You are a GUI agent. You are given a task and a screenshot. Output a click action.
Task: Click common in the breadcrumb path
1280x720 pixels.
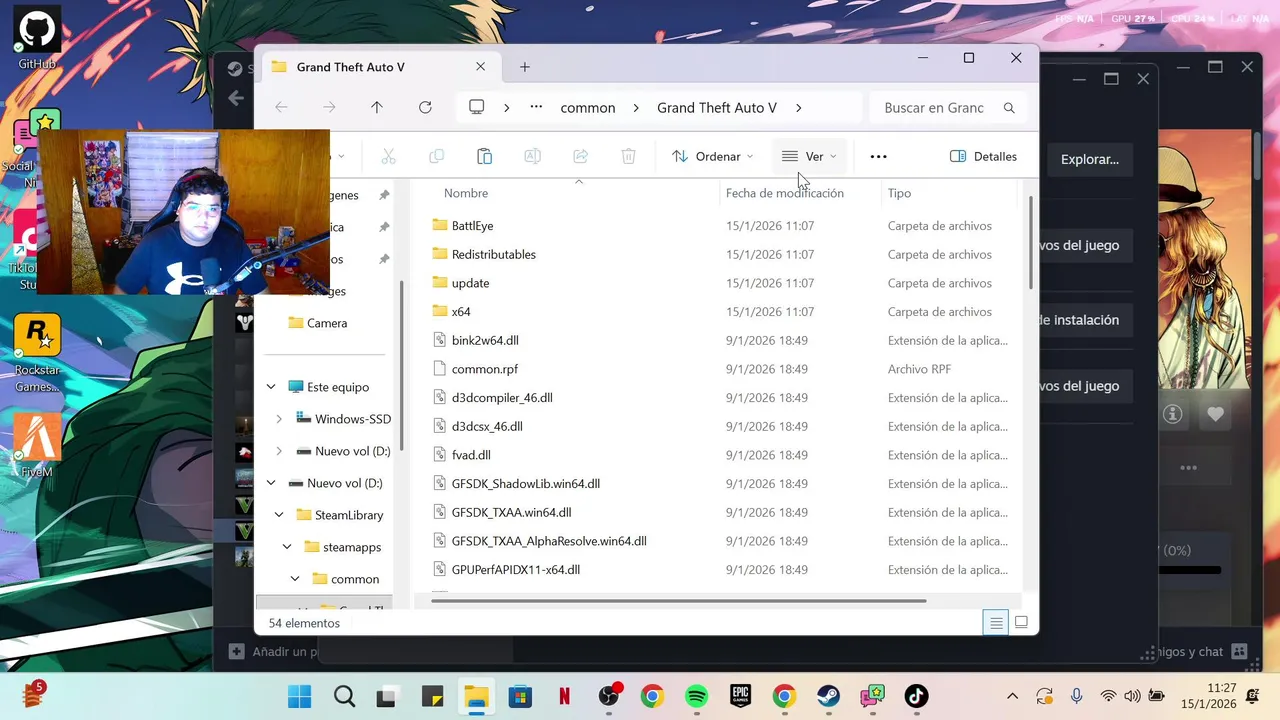(x=588, y=107)
